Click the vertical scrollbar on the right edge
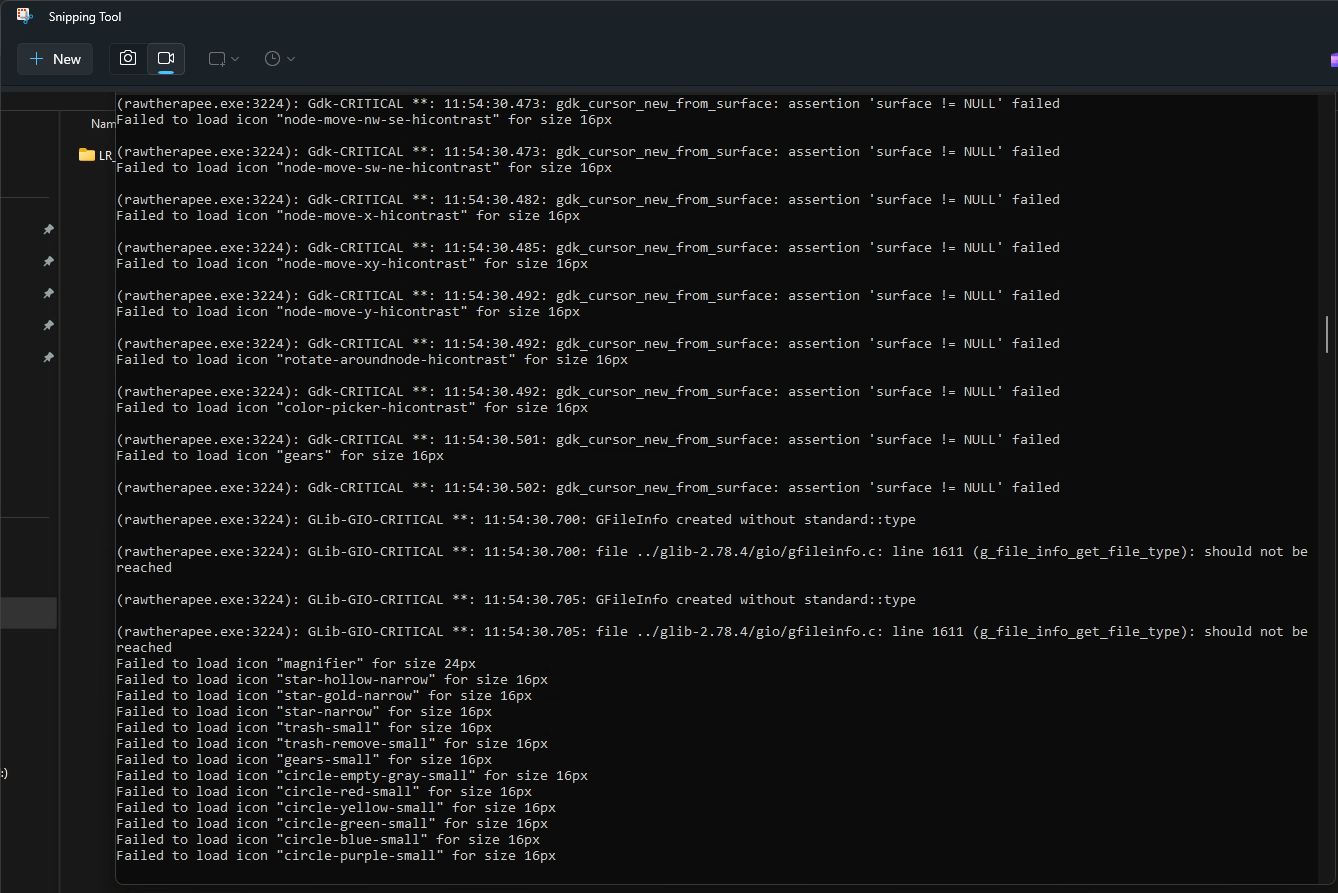The width and height of the screenshot is (1338, 893). point(1327,335)
